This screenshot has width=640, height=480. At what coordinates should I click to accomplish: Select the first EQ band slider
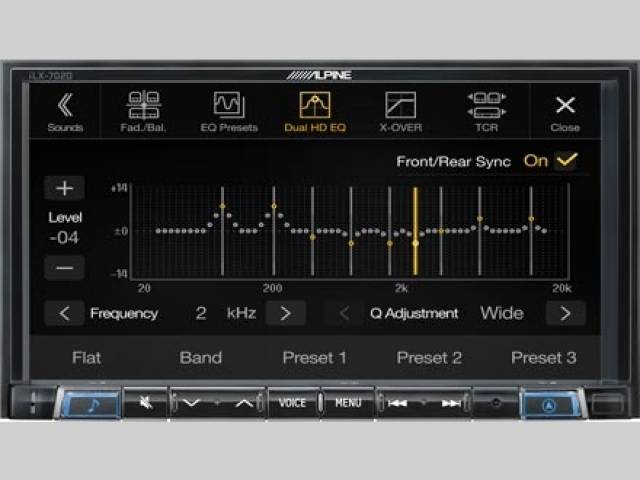tap(222, 231)
